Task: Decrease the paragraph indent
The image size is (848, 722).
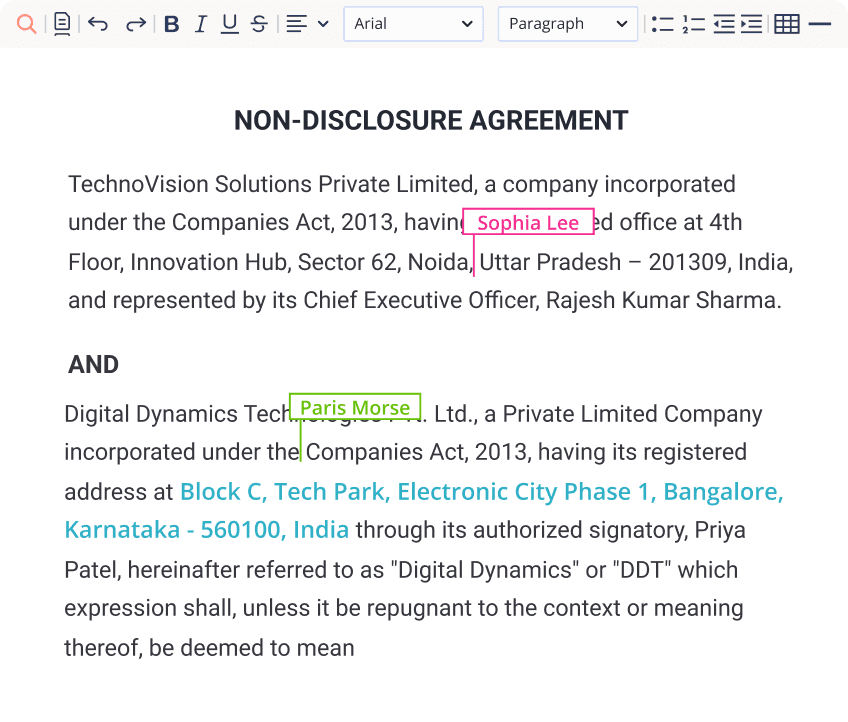Action: click(724, 24)
